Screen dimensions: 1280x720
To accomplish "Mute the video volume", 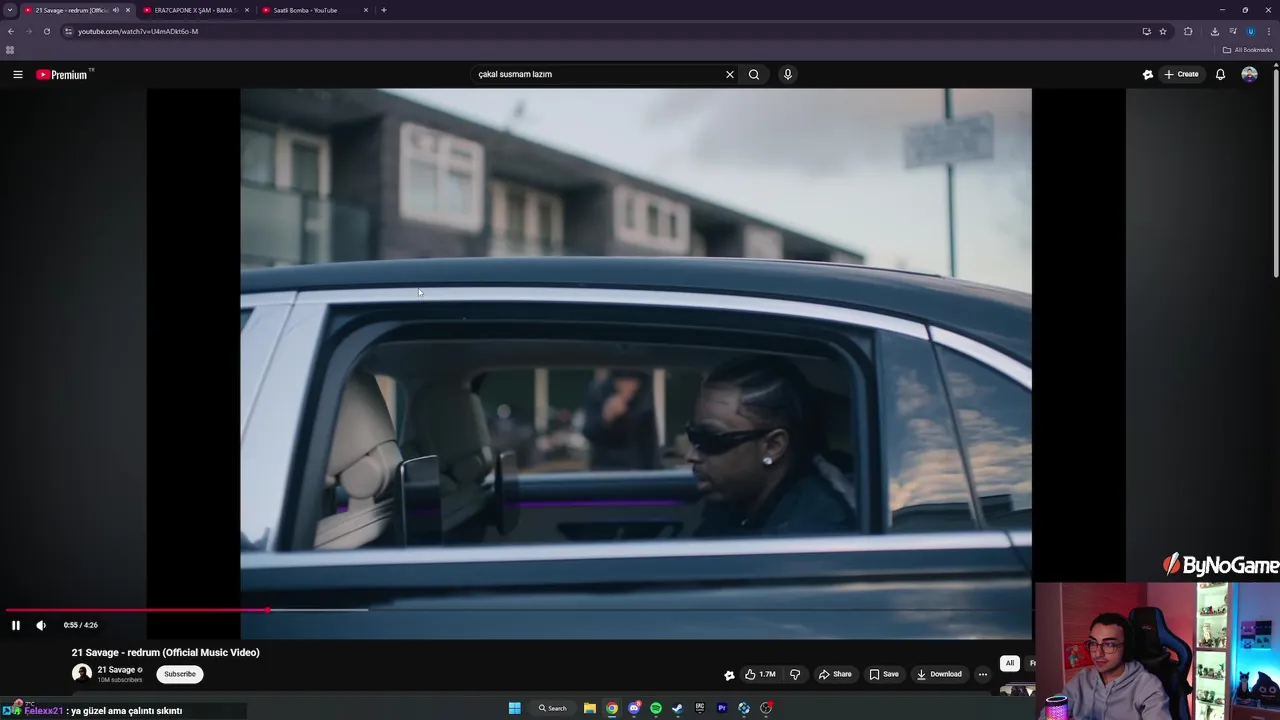I will coord(41,625).
